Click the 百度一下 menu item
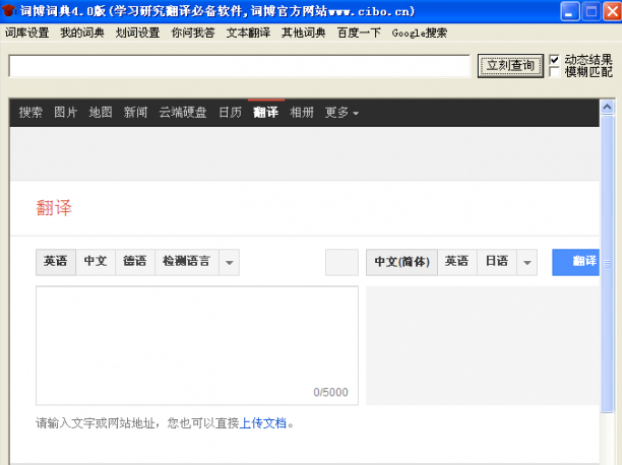 click(359, 33)
